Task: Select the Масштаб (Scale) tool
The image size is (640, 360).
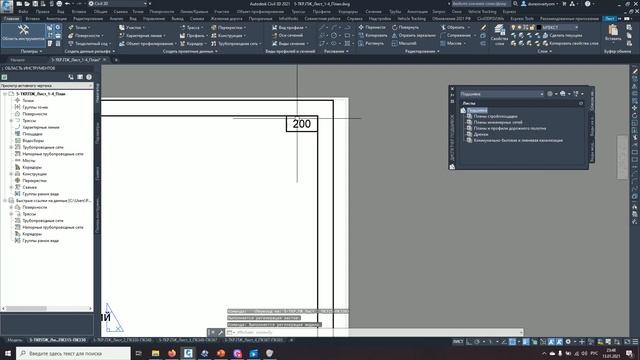Action: click(404, 43)
